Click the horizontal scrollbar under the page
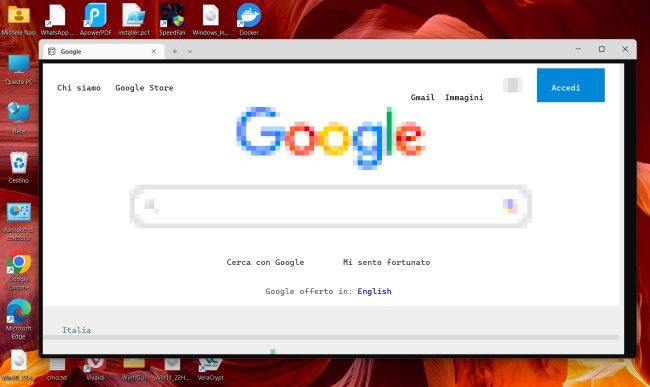The image size is (650, 387). click(x=331, y=338)
